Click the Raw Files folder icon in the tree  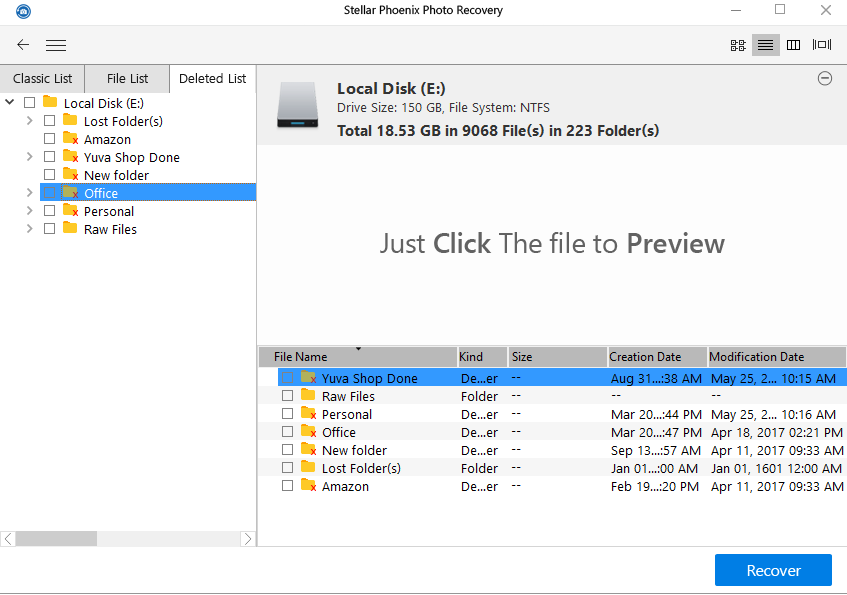click(x=70, y=228)
